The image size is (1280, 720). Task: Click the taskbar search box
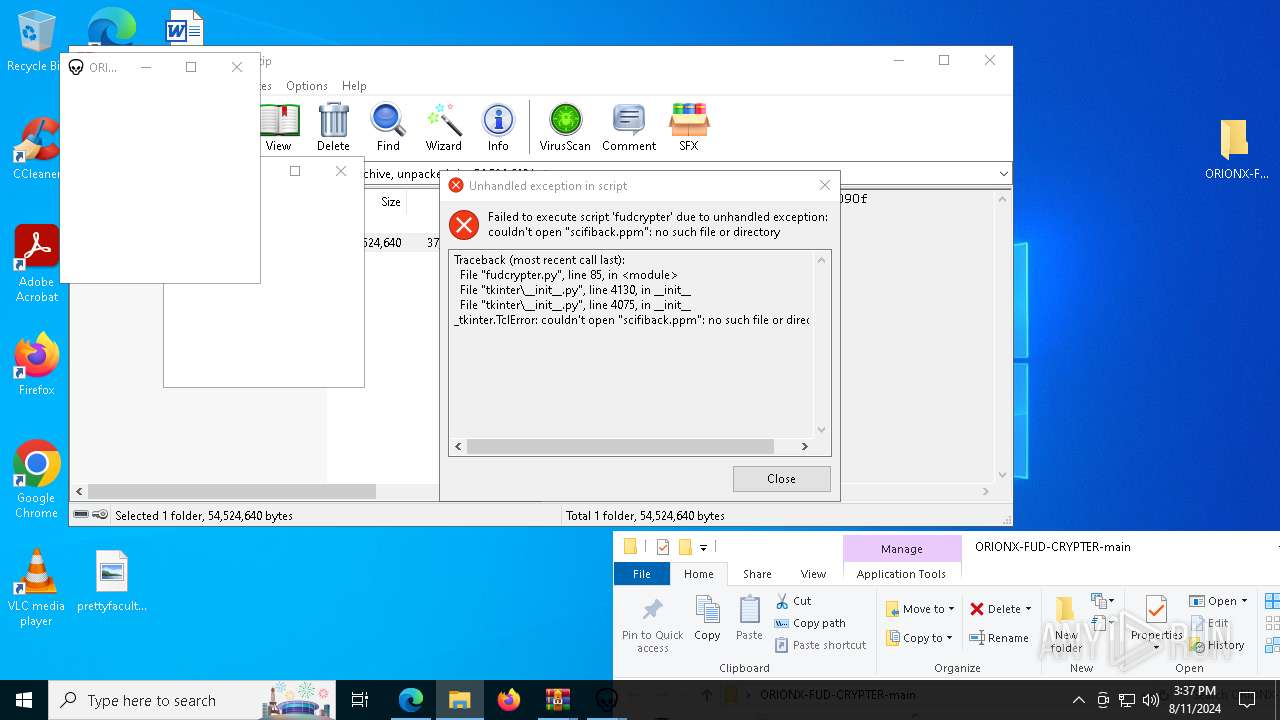(x=192, y=700)
